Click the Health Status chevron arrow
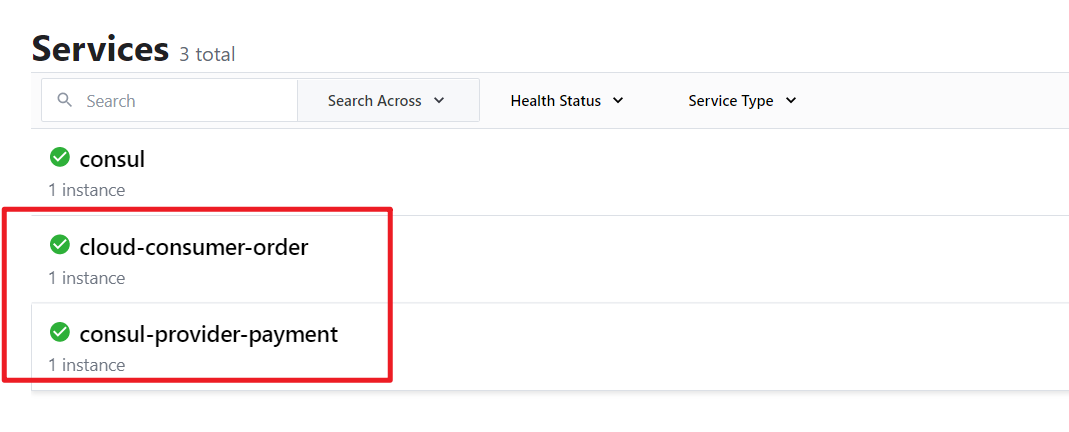 [618, 101]
